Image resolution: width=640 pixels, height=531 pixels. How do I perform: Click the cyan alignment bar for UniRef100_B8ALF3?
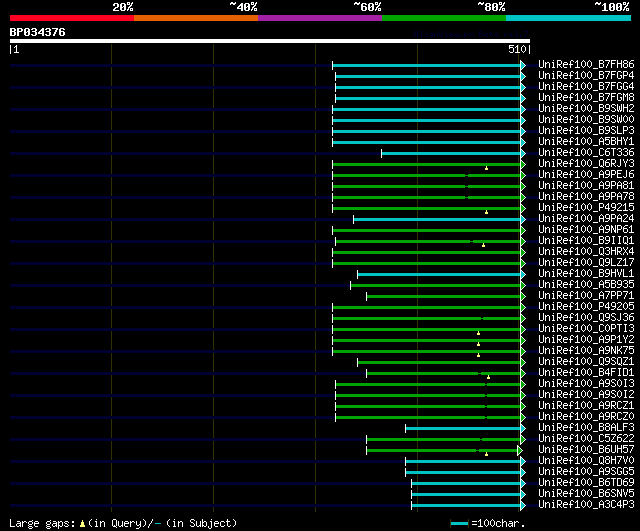pos(463,429)
